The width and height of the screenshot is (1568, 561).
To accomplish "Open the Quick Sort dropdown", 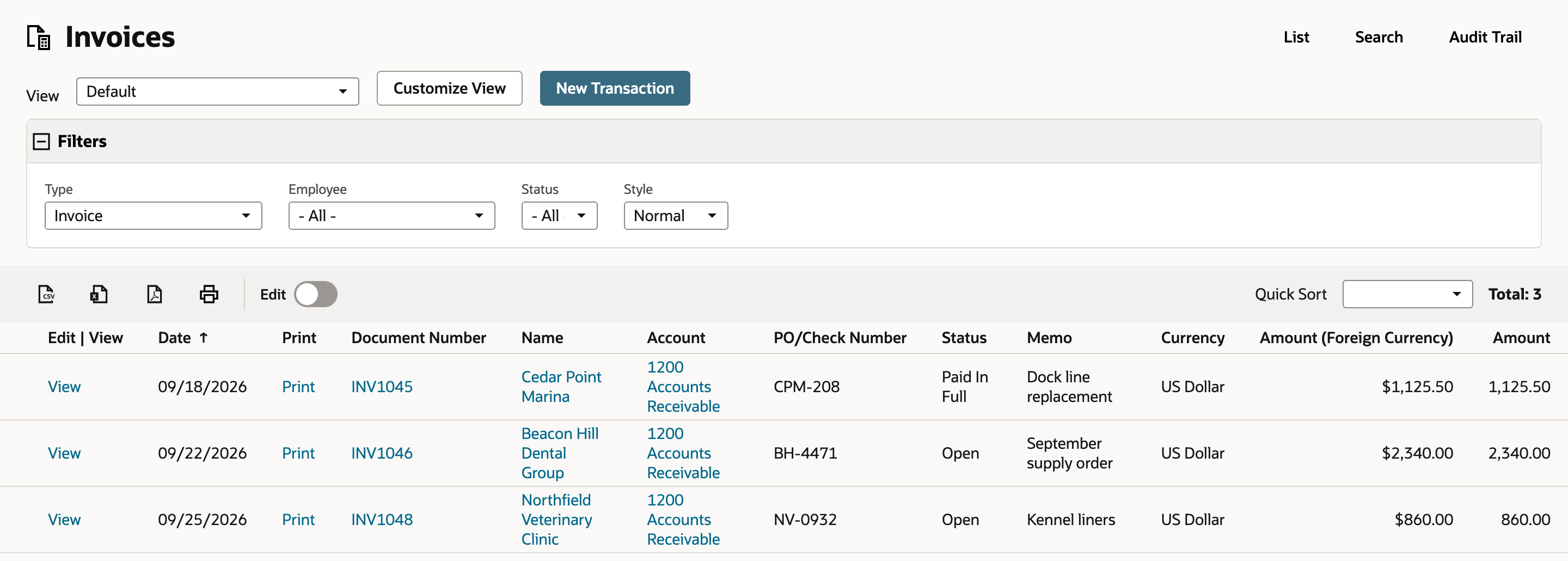I will point(1407,294).
